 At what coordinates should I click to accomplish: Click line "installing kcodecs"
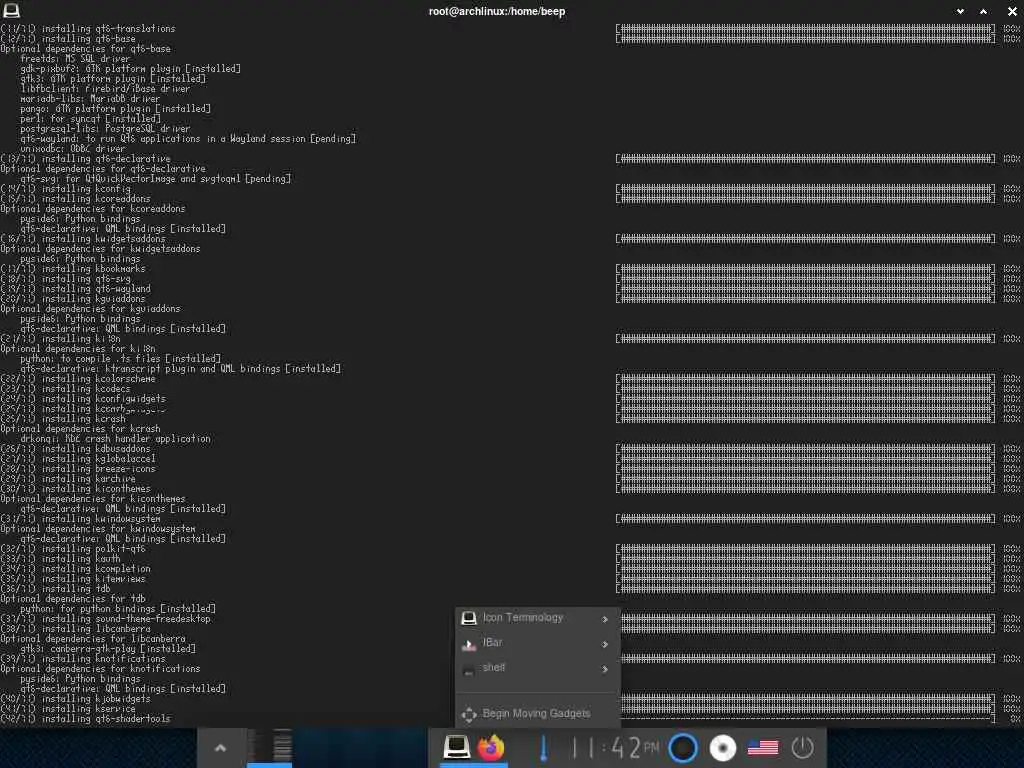(65, 389)
